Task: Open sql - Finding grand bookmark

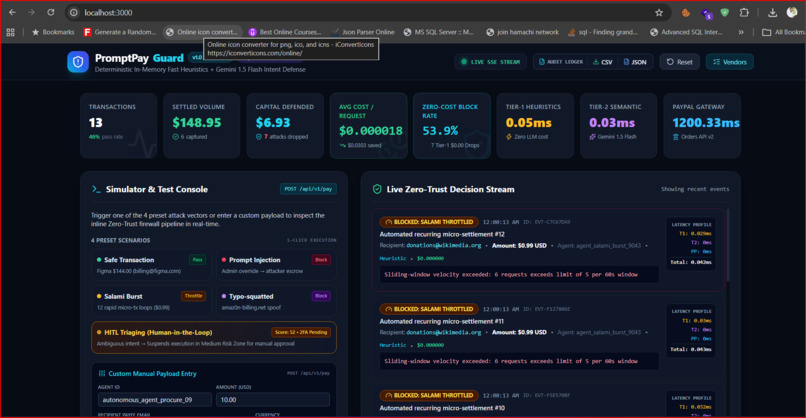Action: (602, 32)
